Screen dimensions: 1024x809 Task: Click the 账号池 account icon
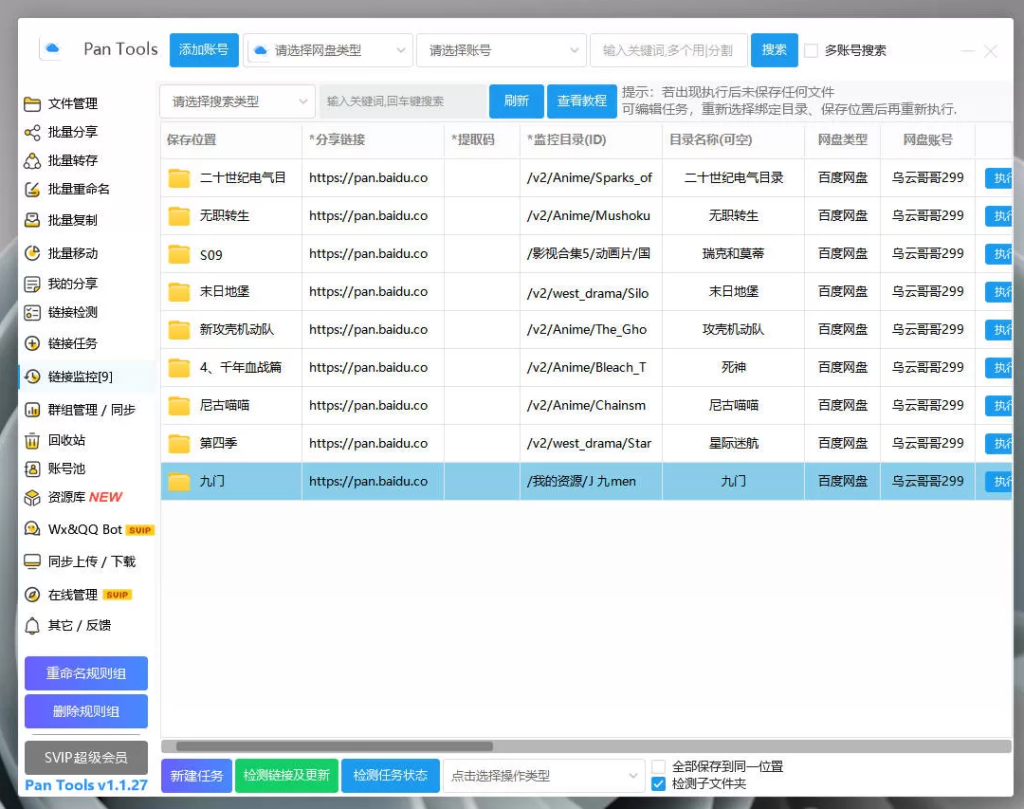(32, 469)
